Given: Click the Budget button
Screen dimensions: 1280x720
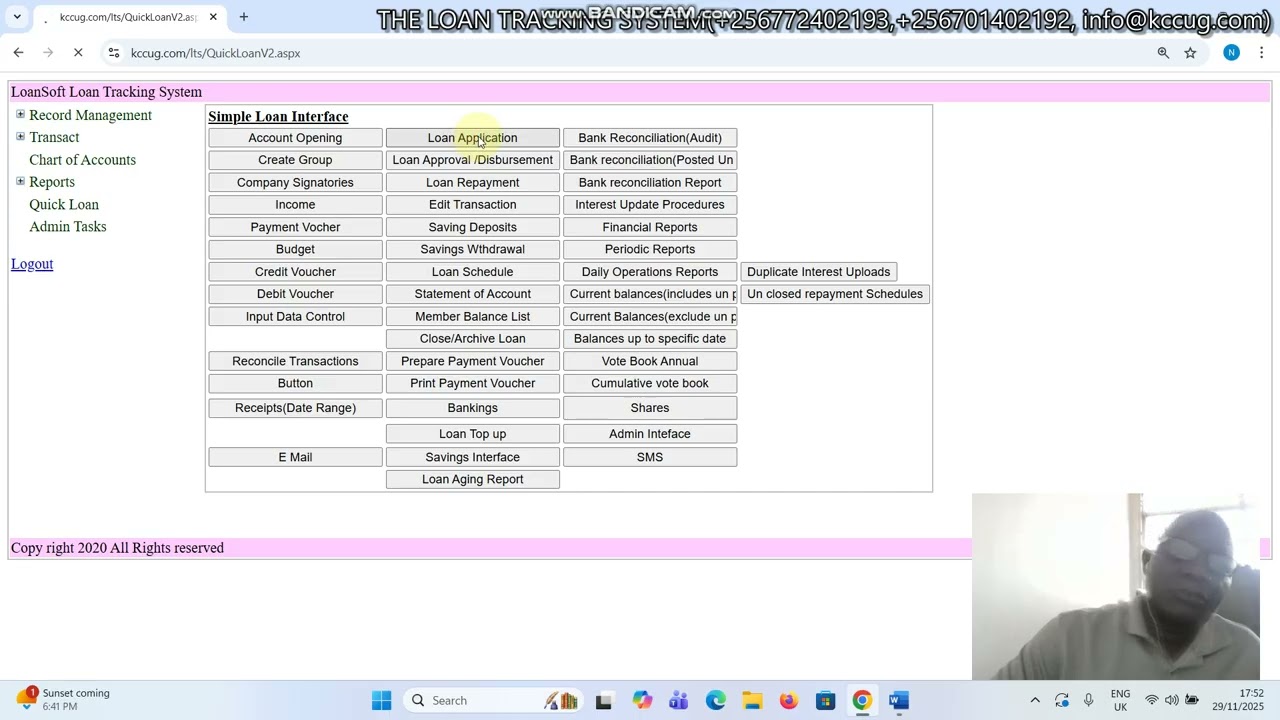Looking at the screenshot, I should (x=295, y=249).
